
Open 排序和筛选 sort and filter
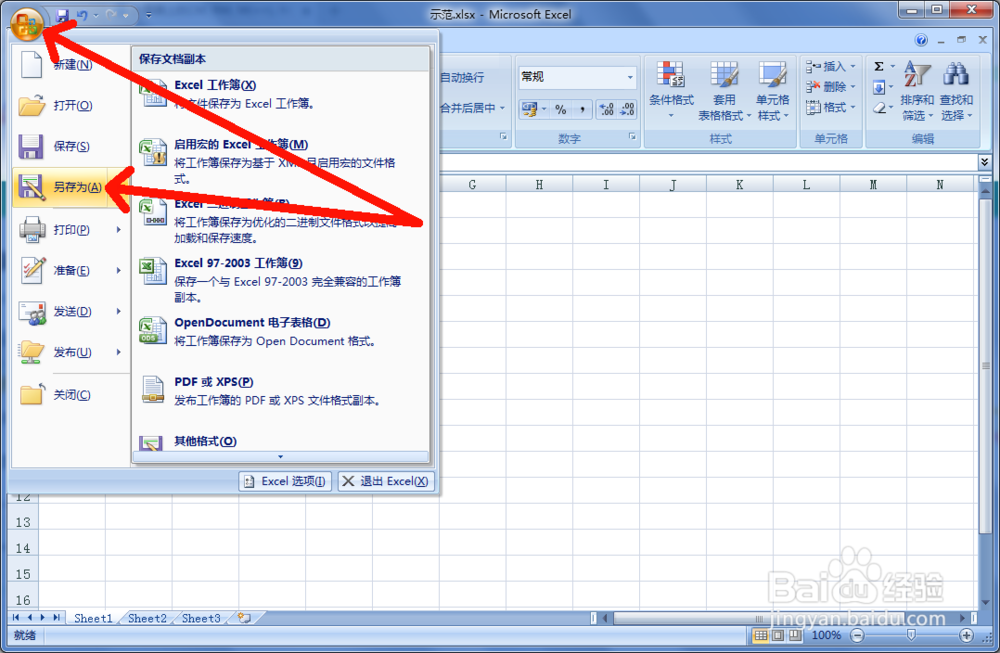click(917, 90)
